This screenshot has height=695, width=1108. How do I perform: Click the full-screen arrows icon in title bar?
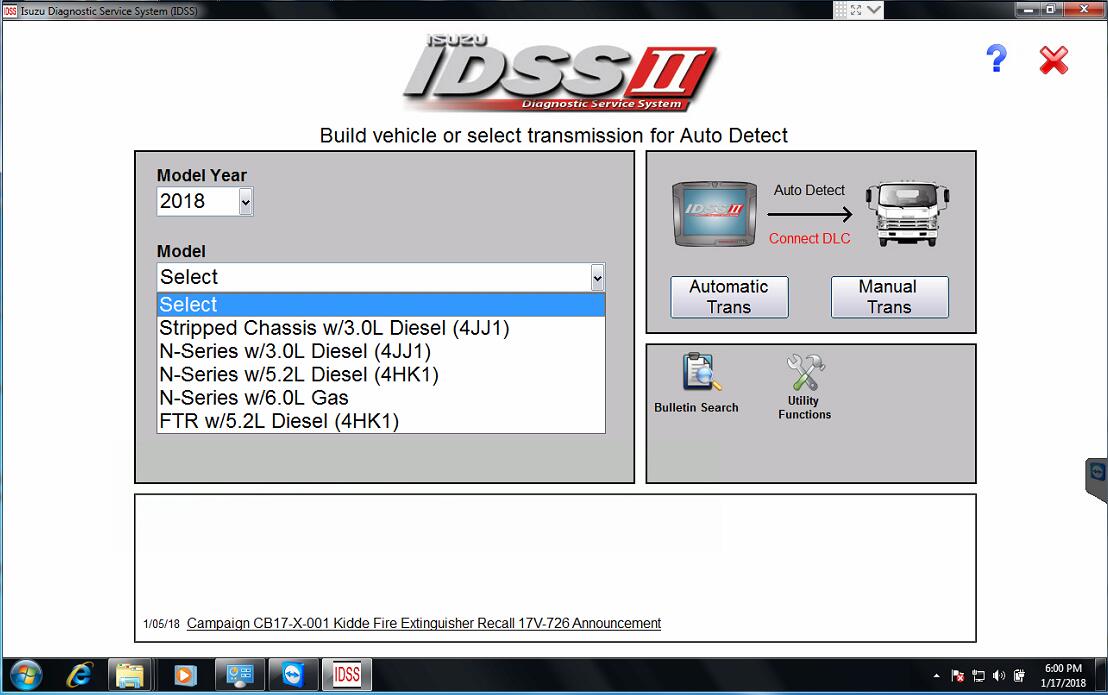[x=856, y=10]
